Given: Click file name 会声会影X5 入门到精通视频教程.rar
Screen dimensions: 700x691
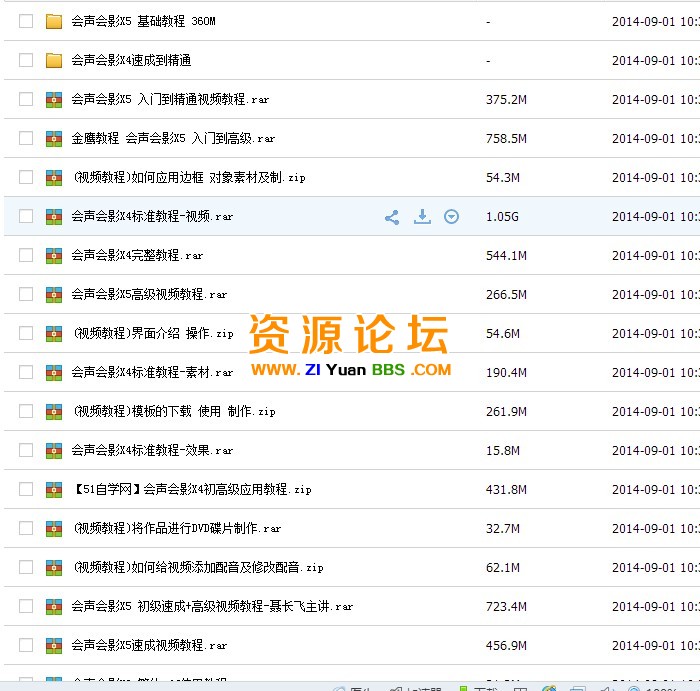Looking at the screenshot, I should (170, 99).
